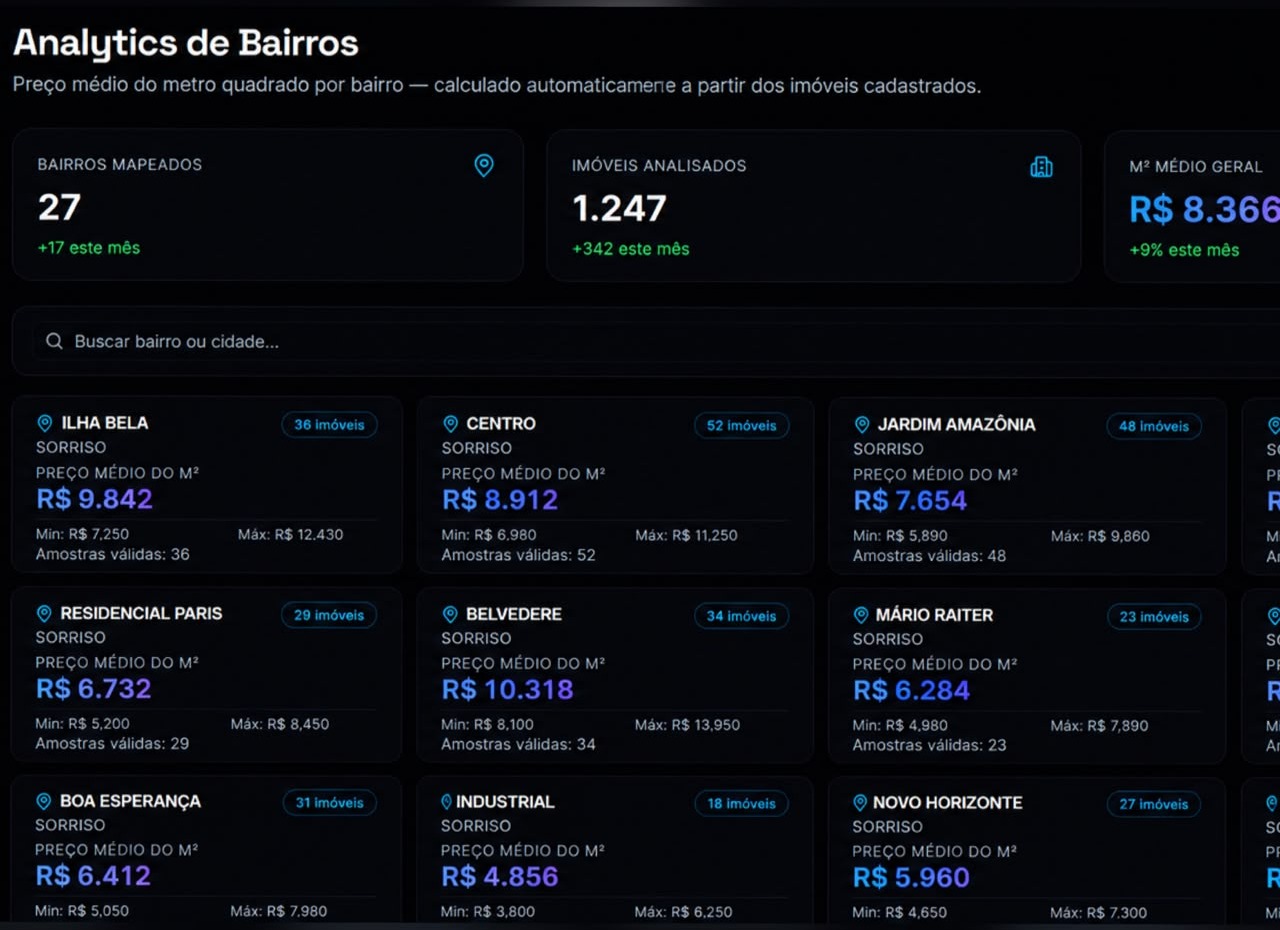1280x930 pixels.
Task: Click the pin icon next to Centro
Action: tap(450, 424)
